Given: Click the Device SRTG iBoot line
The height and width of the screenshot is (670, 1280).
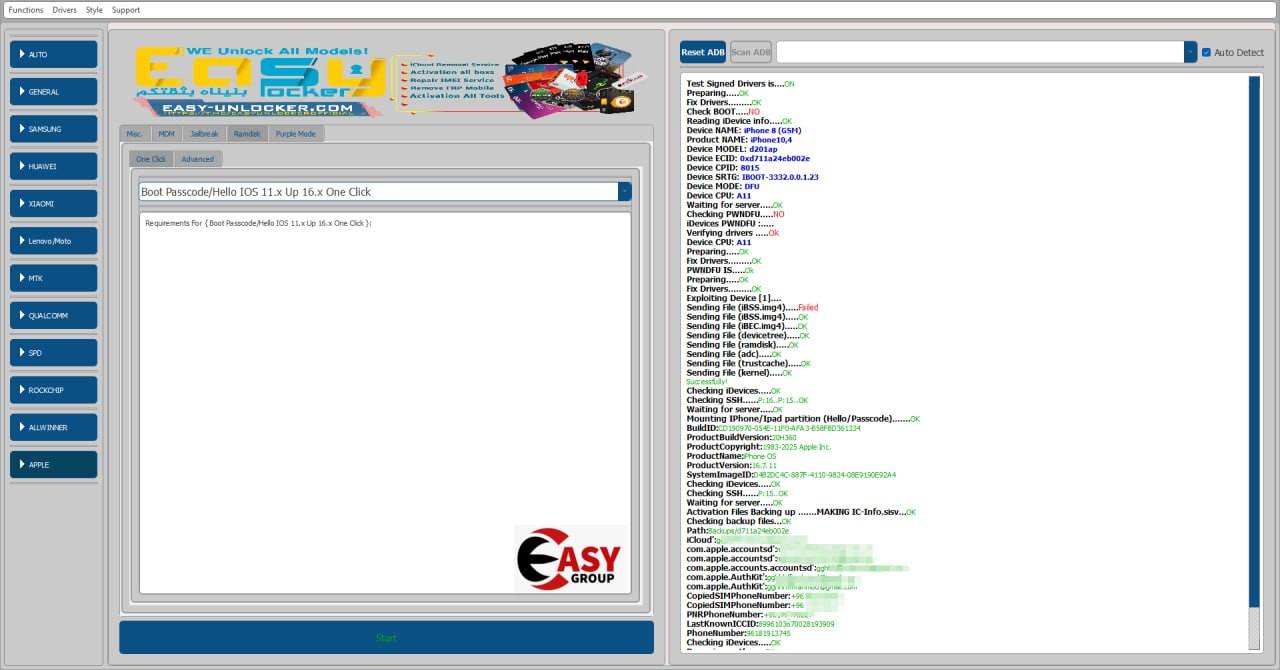Looking at the screenshot, I should coord(752,177).
